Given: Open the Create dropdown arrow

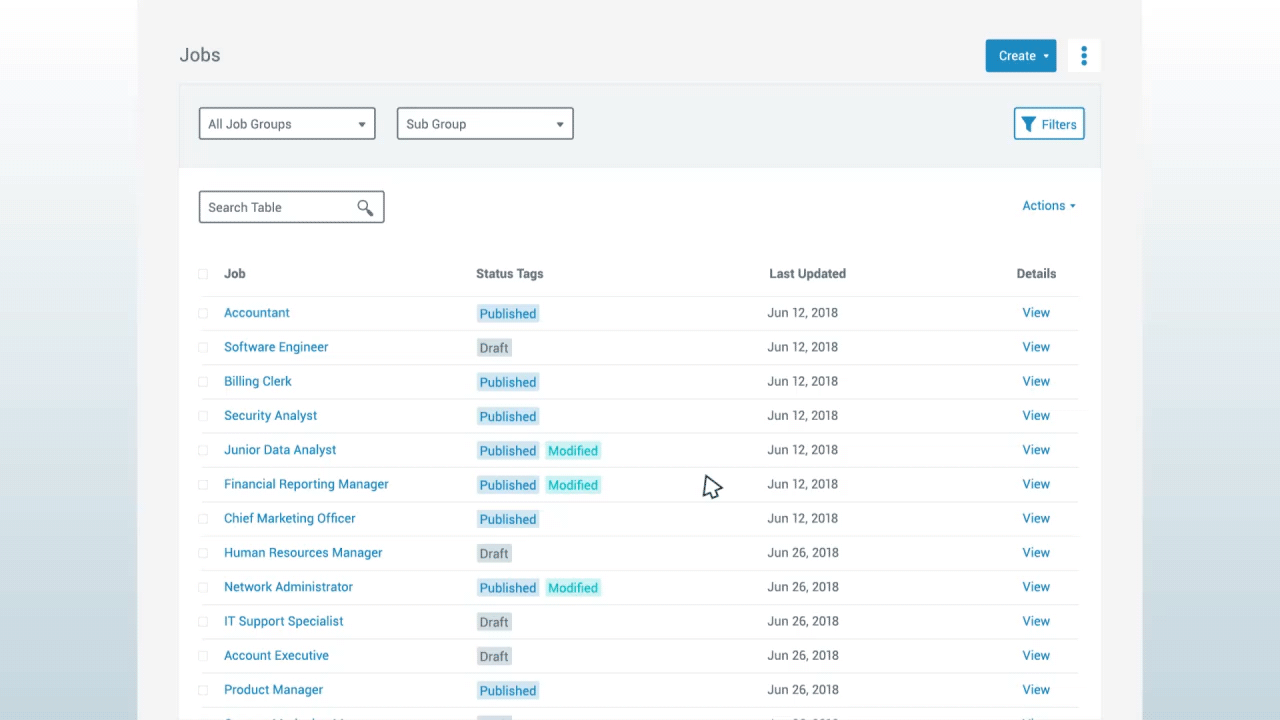Looking at the screenshot, I should 1045,56.
